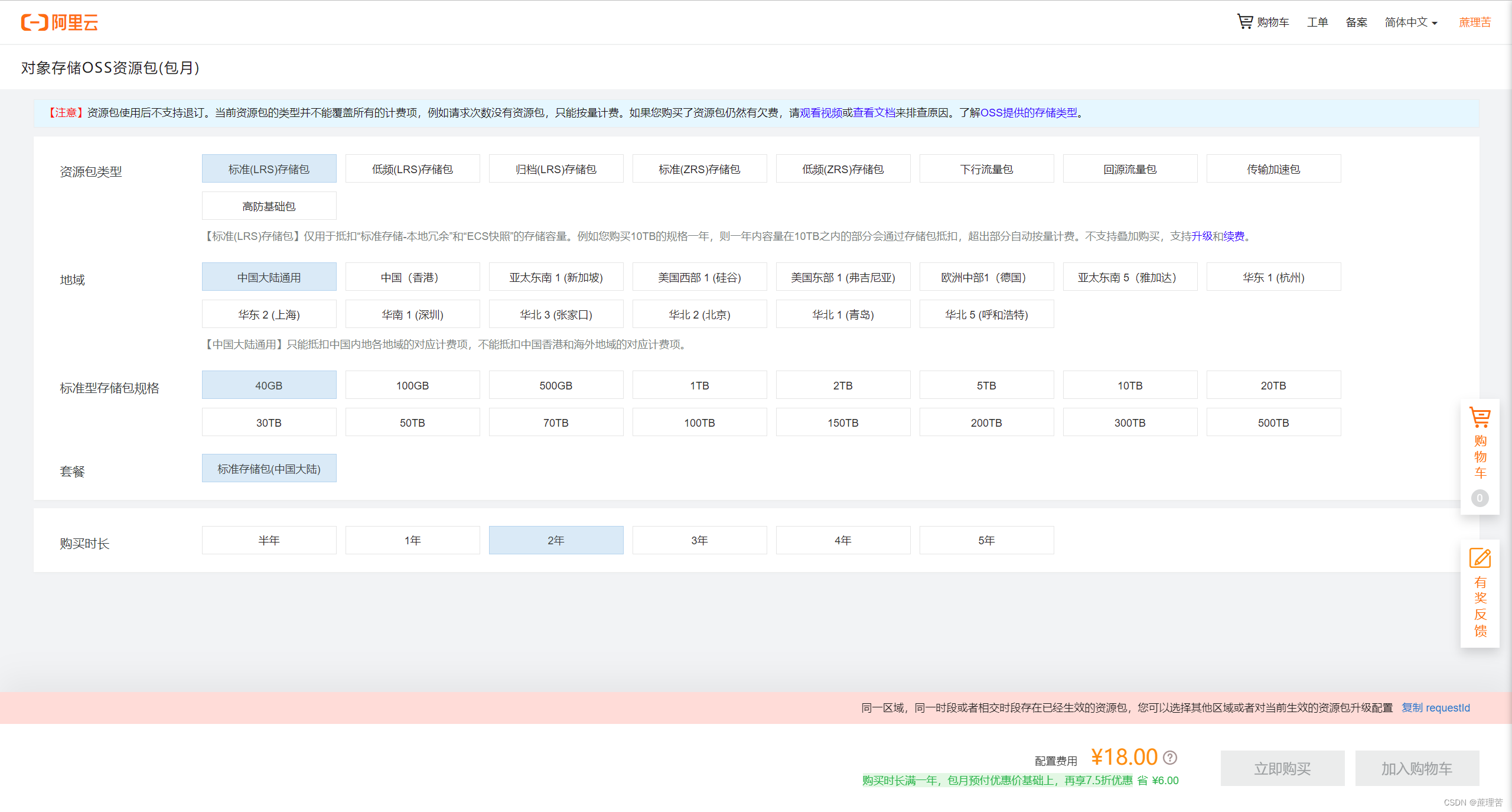Pick the 70TB storage size
This screenshot has height=812, width=1512.
556,423
